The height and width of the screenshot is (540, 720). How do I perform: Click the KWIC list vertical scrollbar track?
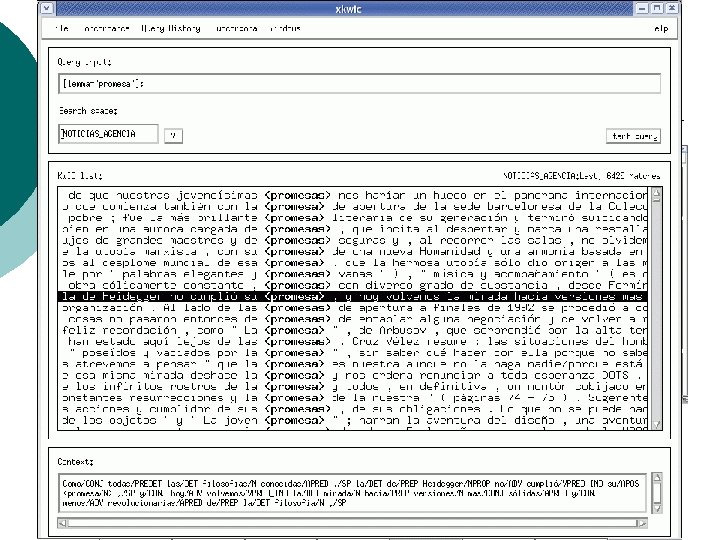(x=657, y=309)
